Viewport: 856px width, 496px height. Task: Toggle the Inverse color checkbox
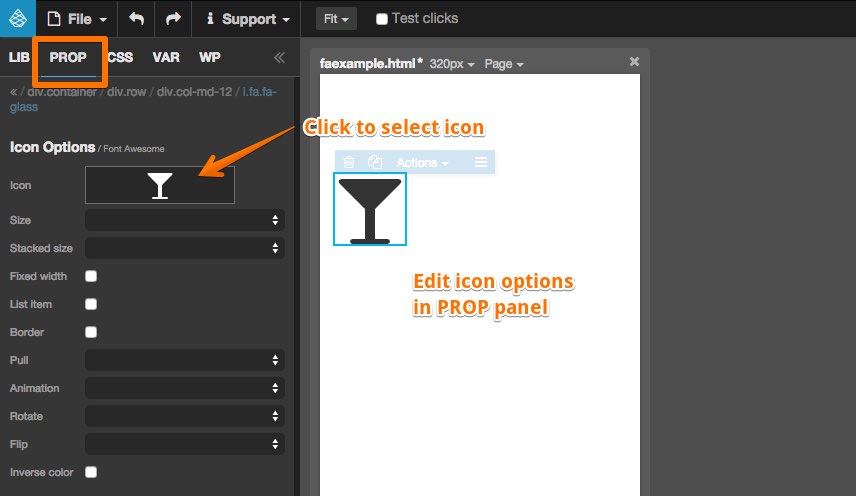(x=91, y=472)
